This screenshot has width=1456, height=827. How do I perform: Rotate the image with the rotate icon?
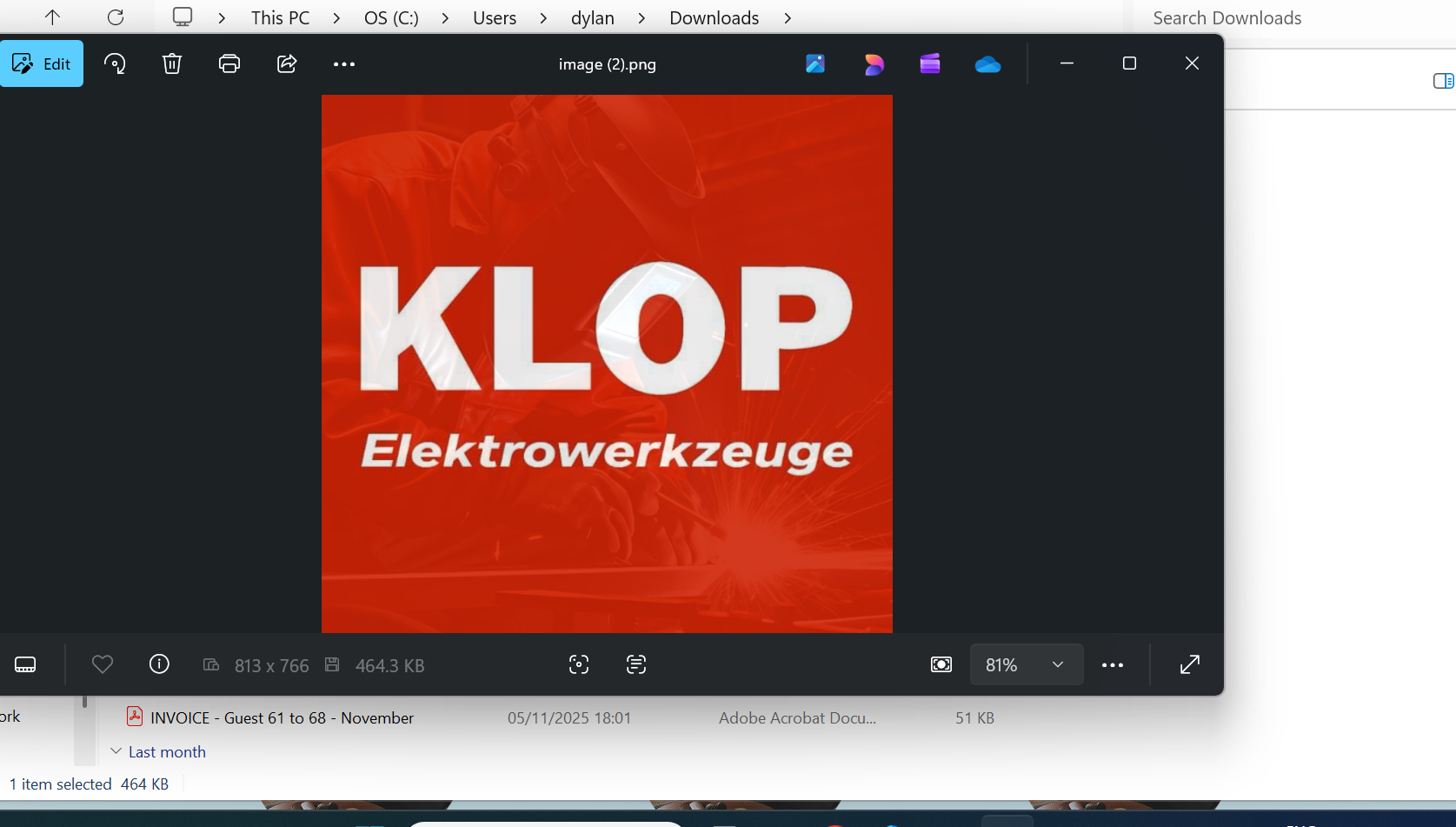pos(115,63)
